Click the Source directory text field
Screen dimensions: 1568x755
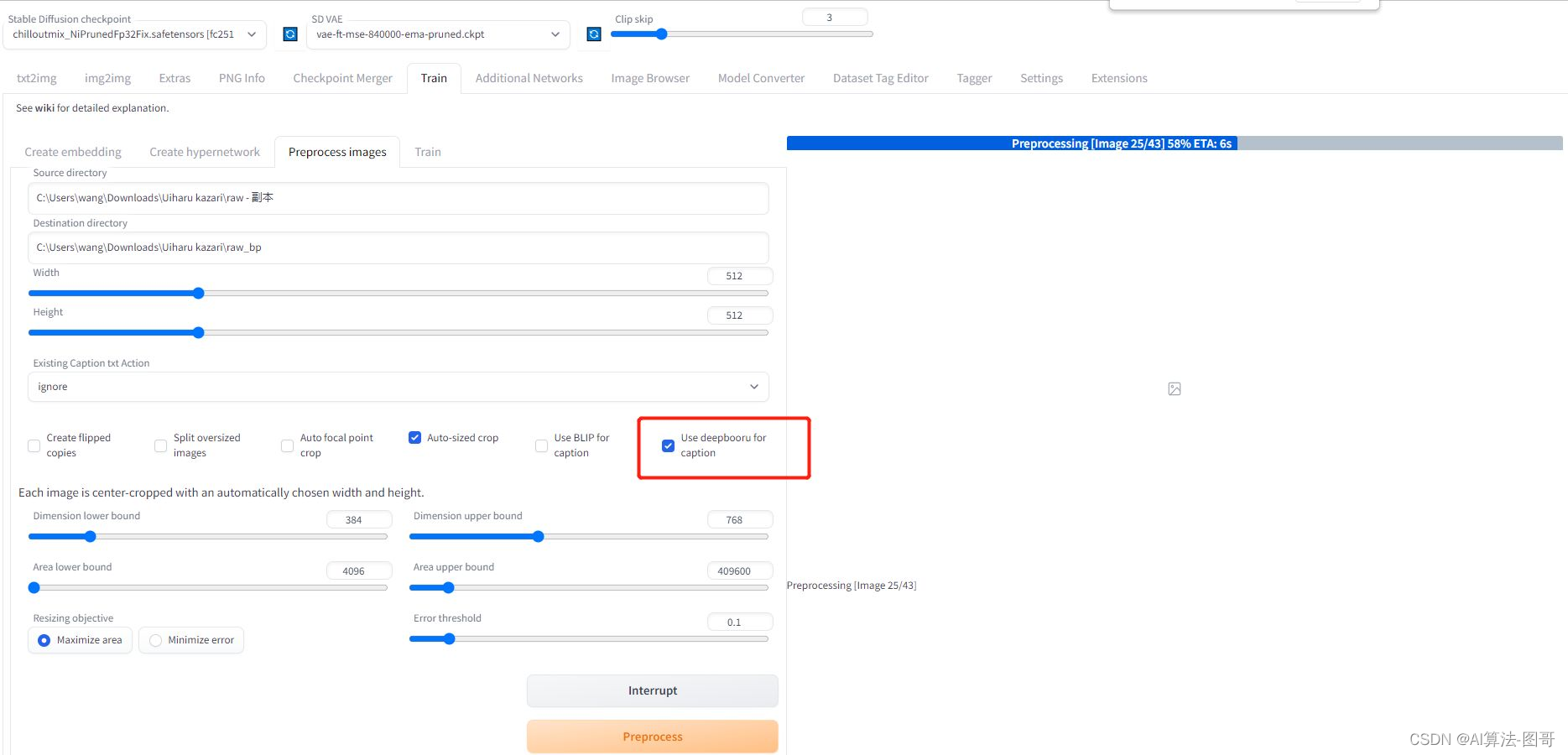click(398, 198)
